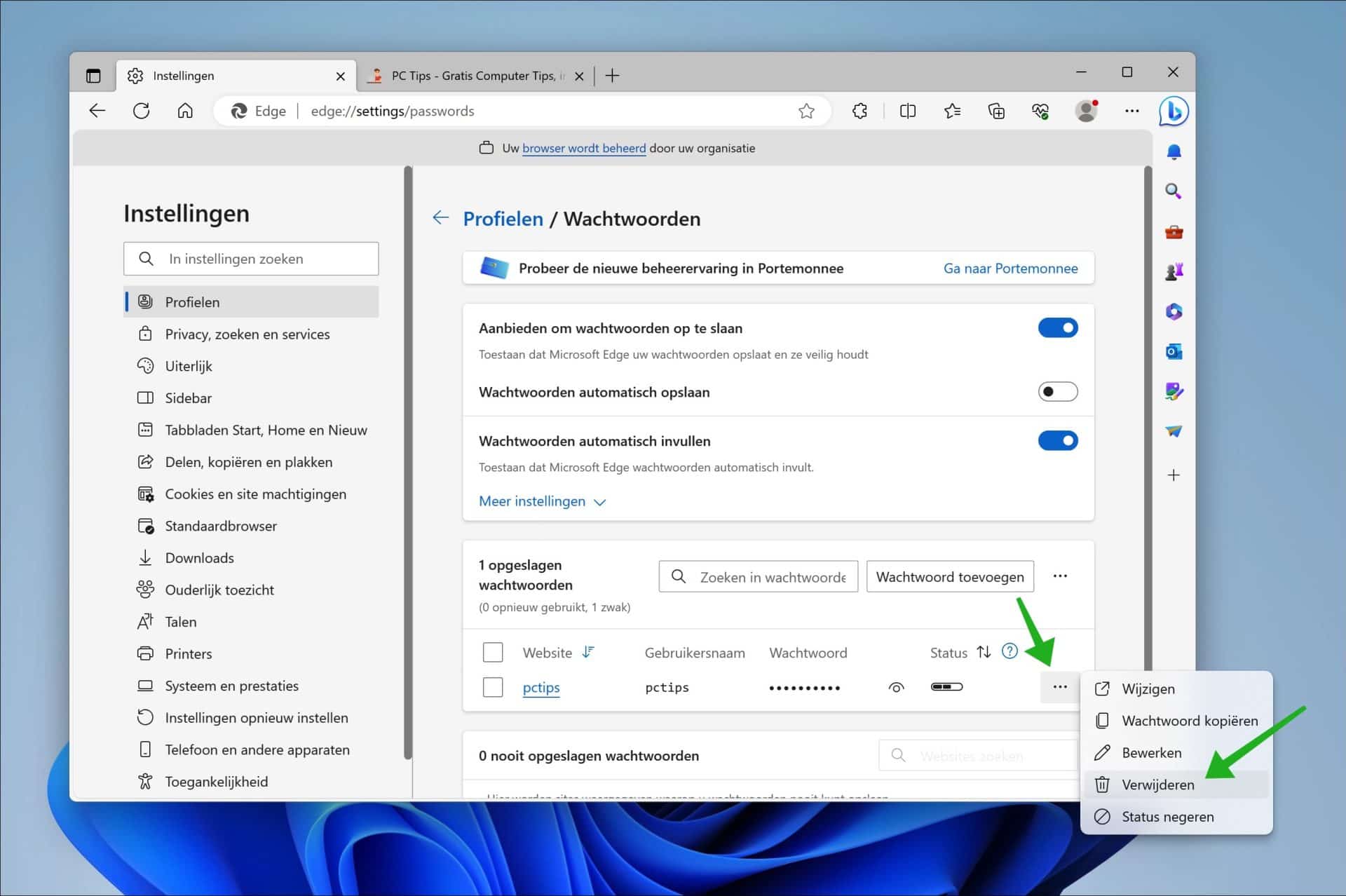The width and height of the screenshot is (1346, 896).
Task: Open Bing Chat from the right sidebar
Action: [x=1174, y=111]
